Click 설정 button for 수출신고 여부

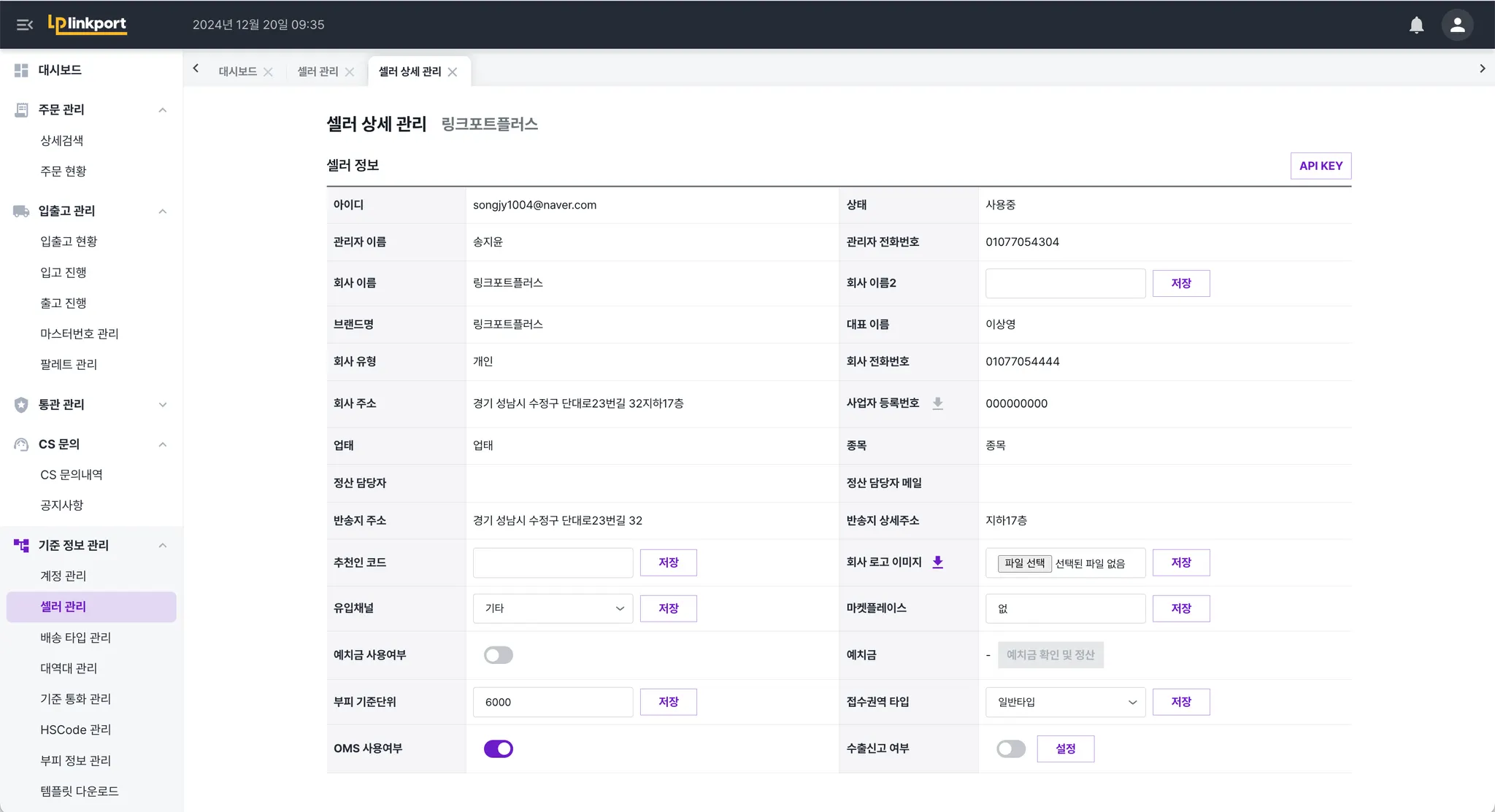[x=1065, y=749]
